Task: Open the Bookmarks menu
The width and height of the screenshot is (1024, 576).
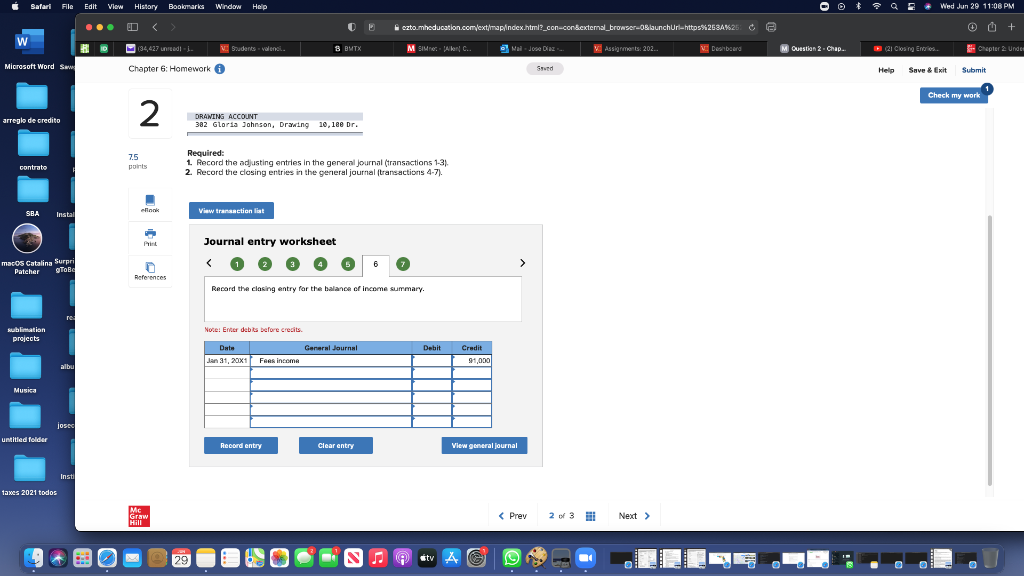Action: 186,7
